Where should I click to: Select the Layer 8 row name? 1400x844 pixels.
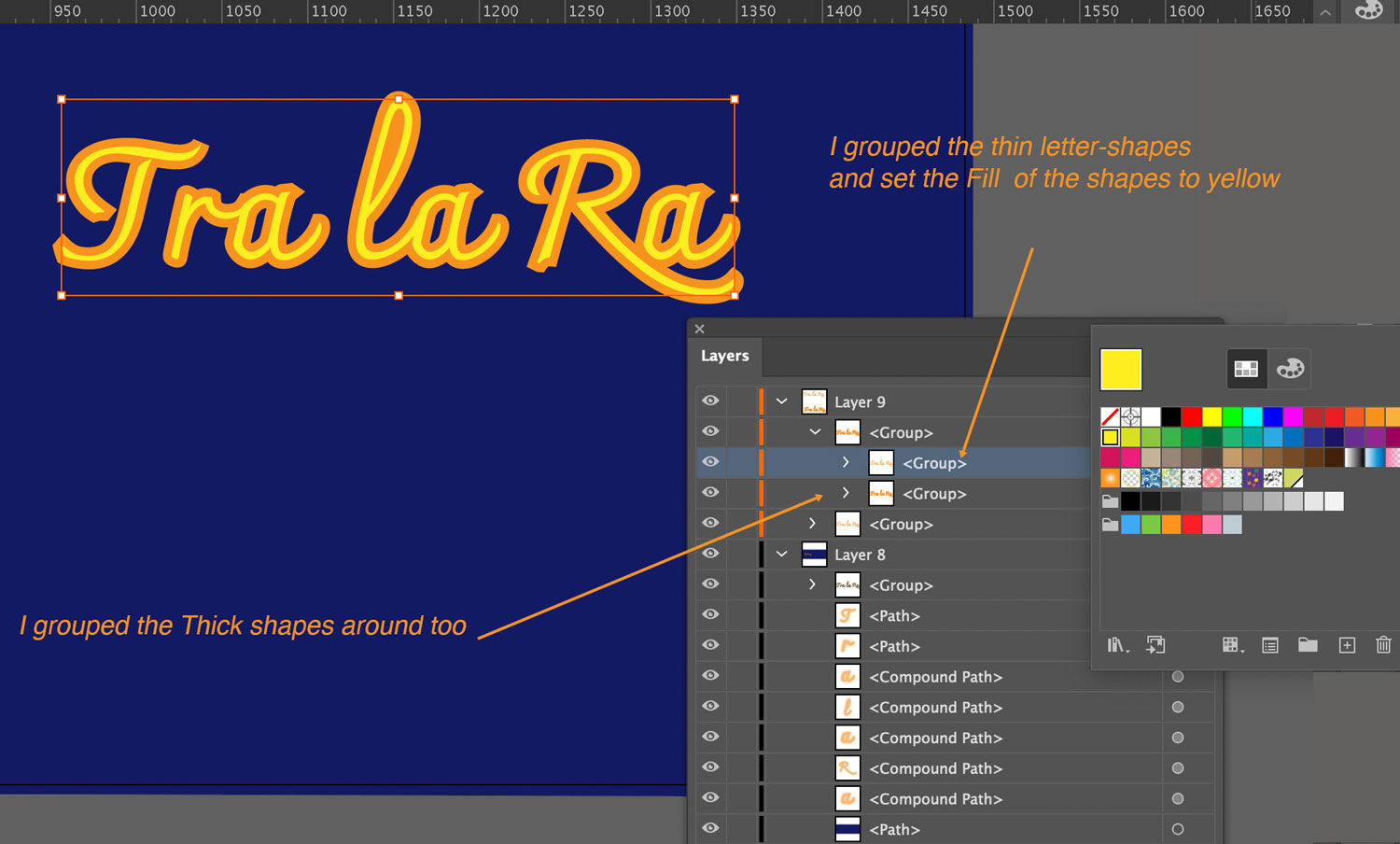tap(860, 555)
